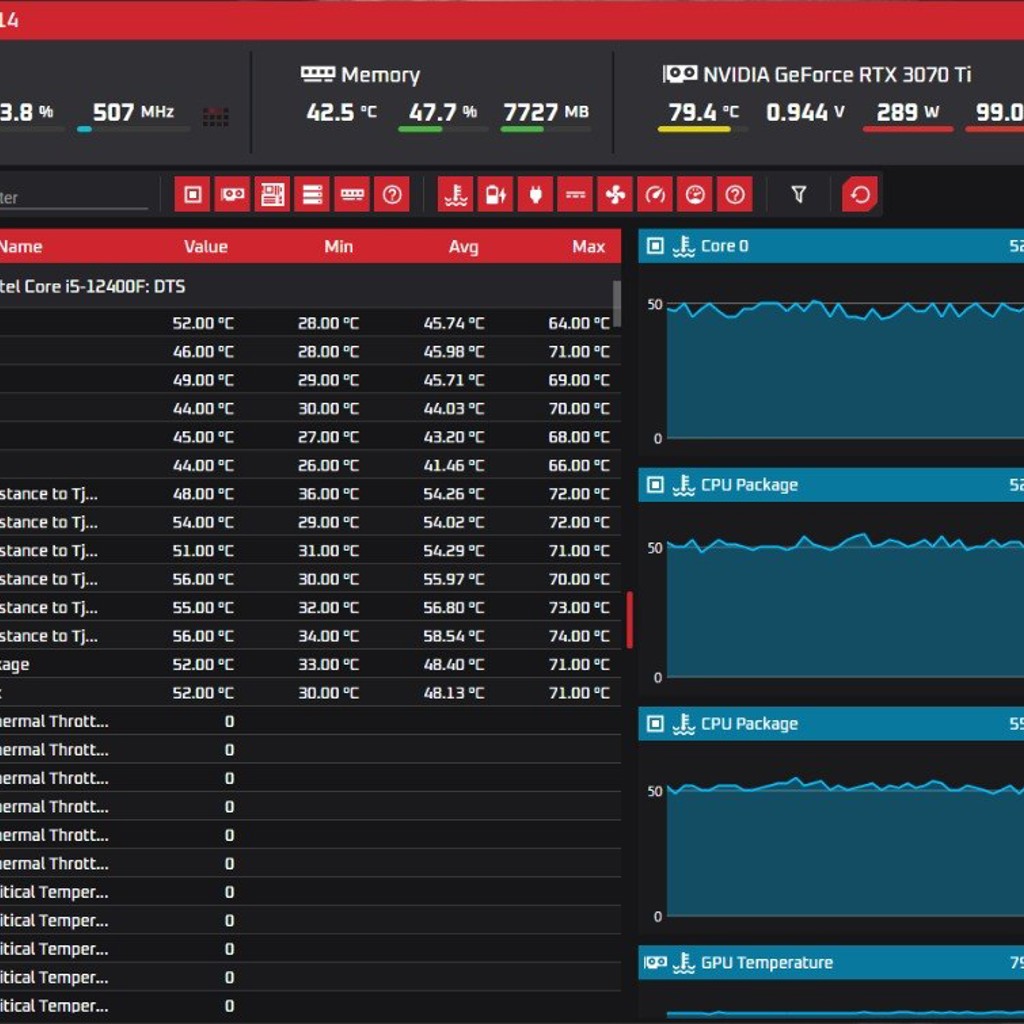
Task: Click the memory stick icon next to Memory
Action: (318, 74)
